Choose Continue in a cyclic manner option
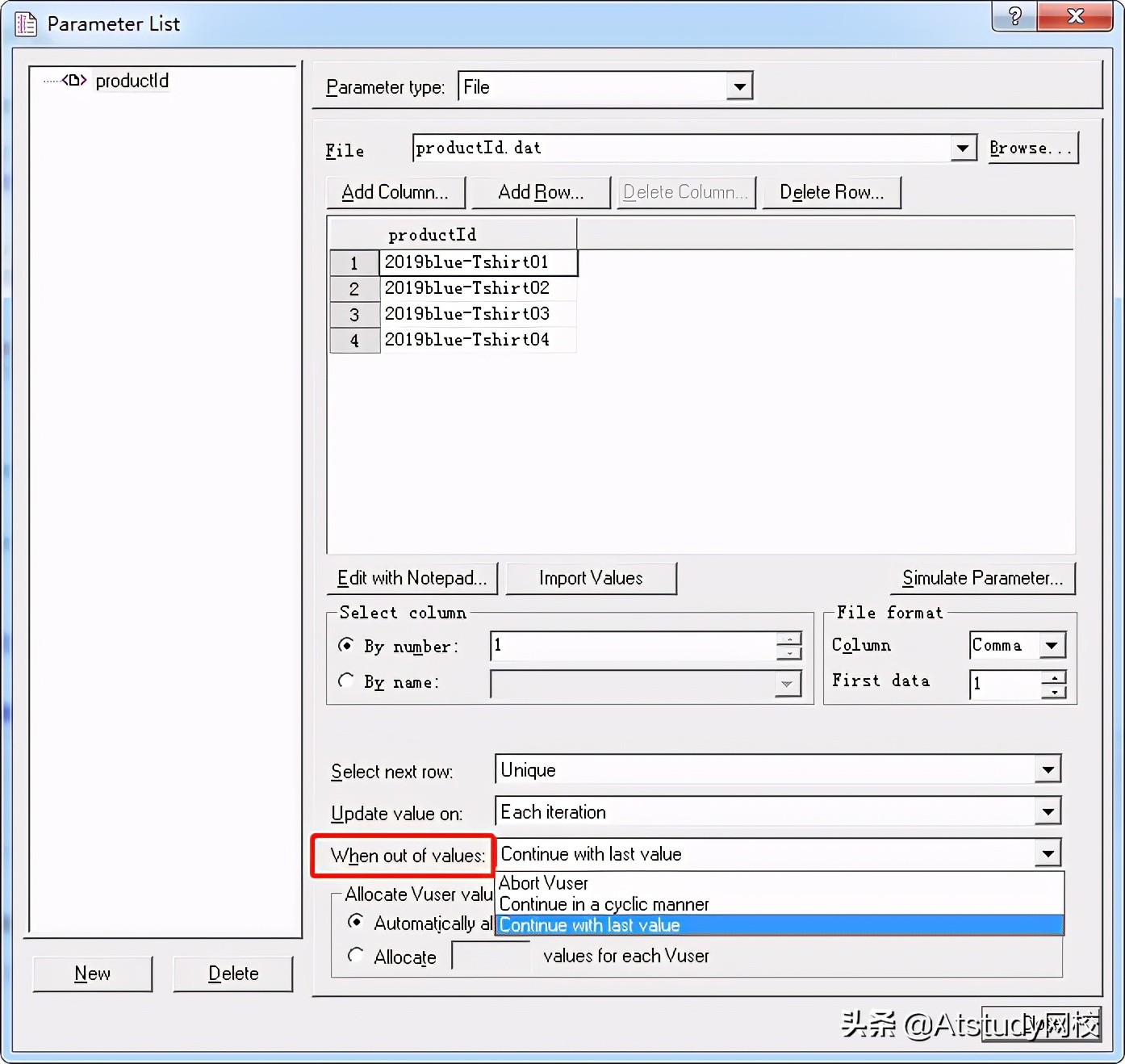Image resolution: width=1125 pixels, height=1064 pixels. [x=780, y=904]
